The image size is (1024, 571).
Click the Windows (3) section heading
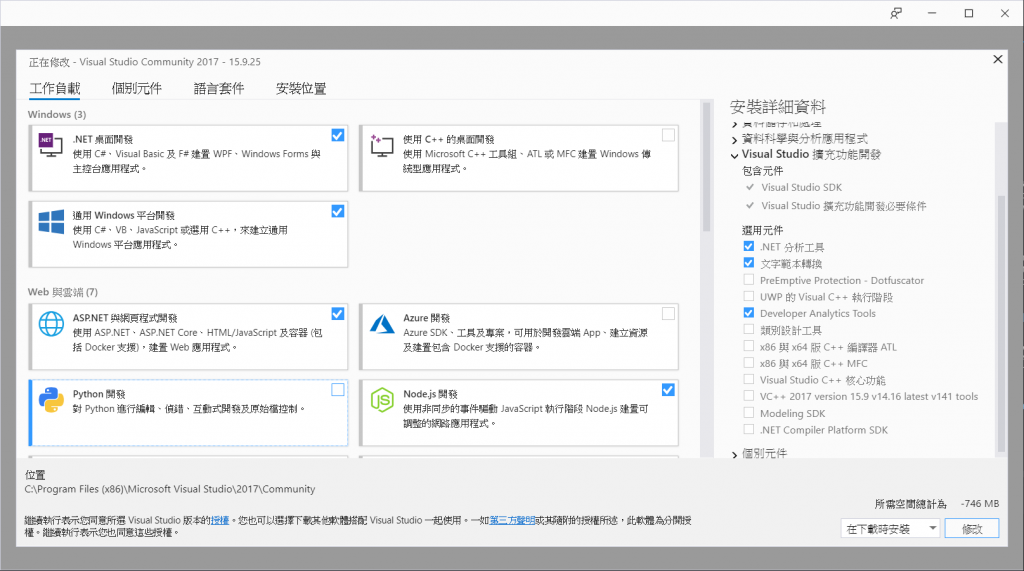(57, 114)
